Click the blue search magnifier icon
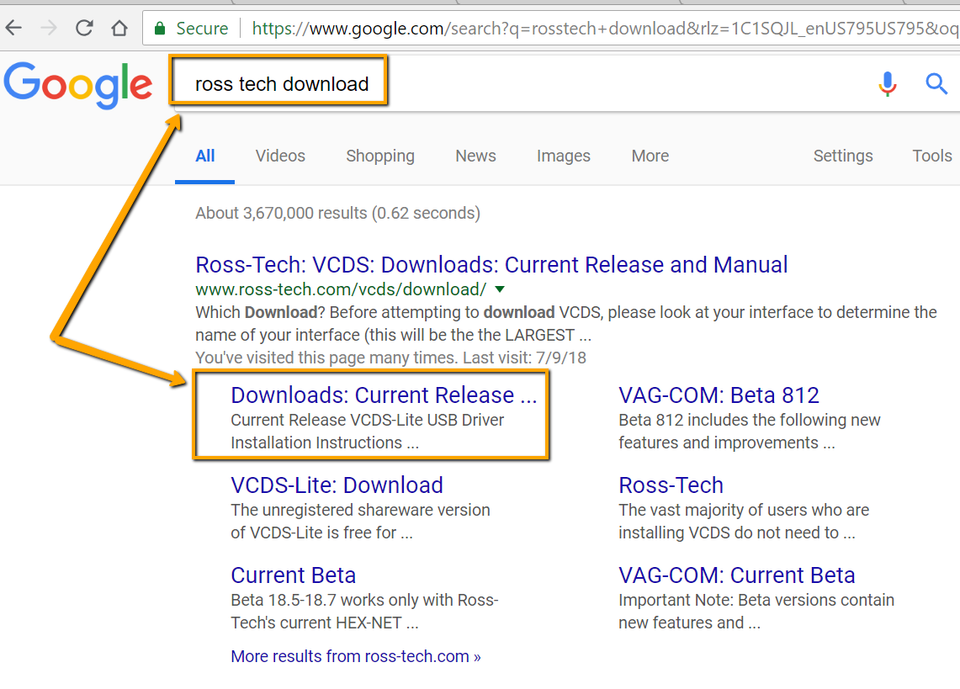Viewport: 960px width, 689px height. pyautogui.click(x=936, y=84)
